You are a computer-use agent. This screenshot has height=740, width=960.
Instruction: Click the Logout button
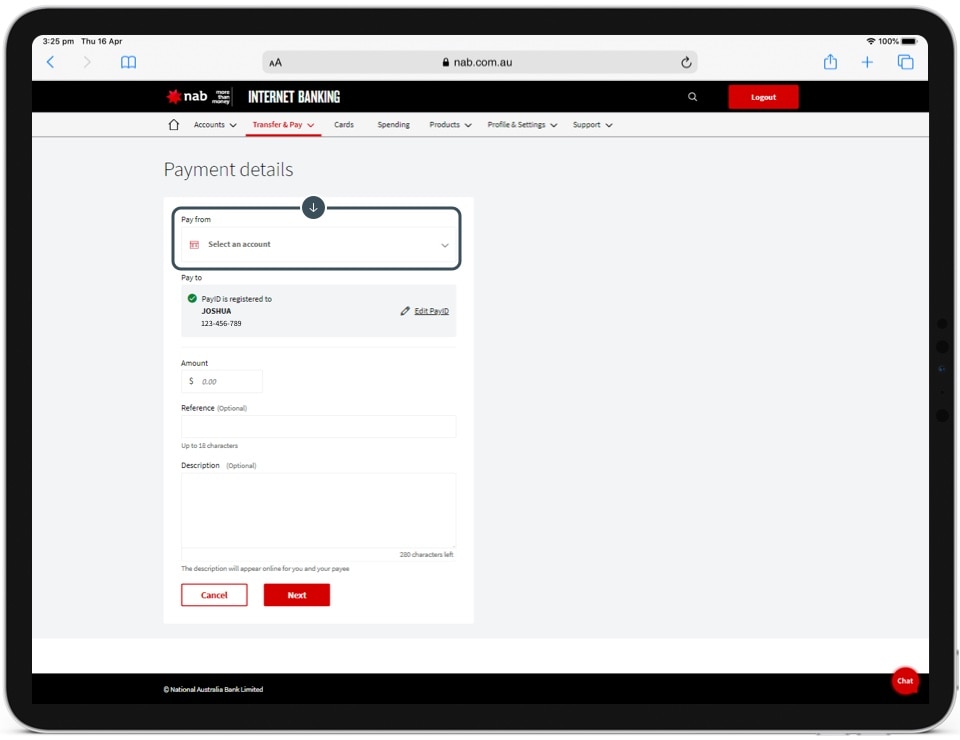(763, 97)
